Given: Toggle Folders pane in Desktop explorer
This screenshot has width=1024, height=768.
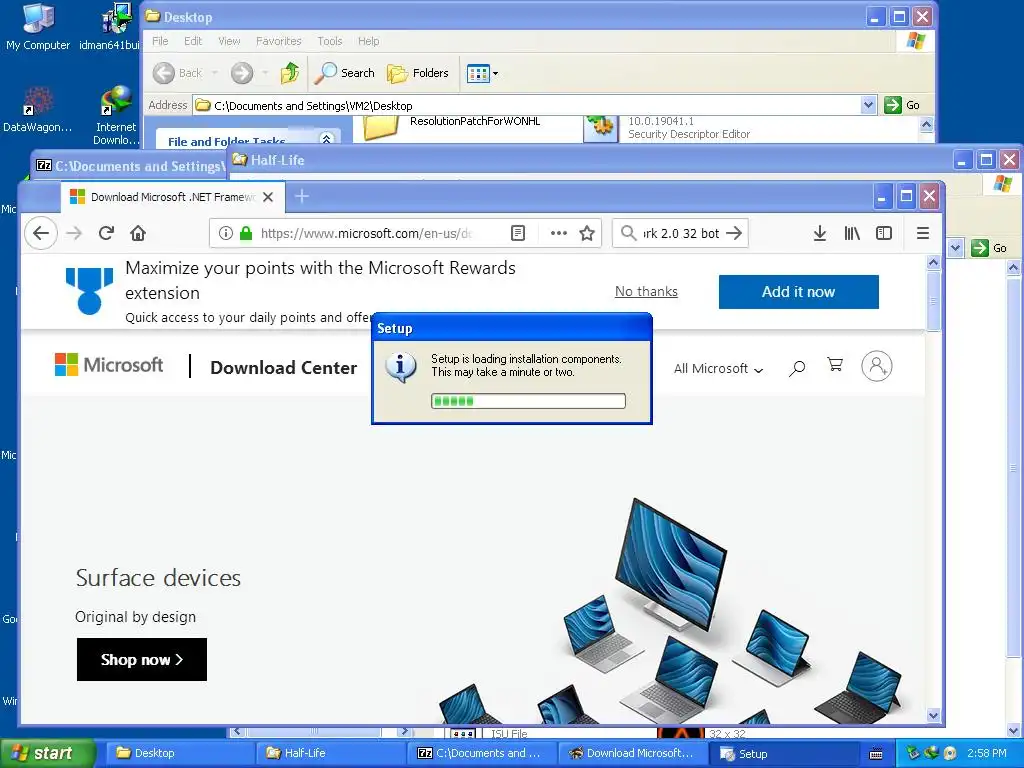Looking at the screenshot, I should [418, 73].
